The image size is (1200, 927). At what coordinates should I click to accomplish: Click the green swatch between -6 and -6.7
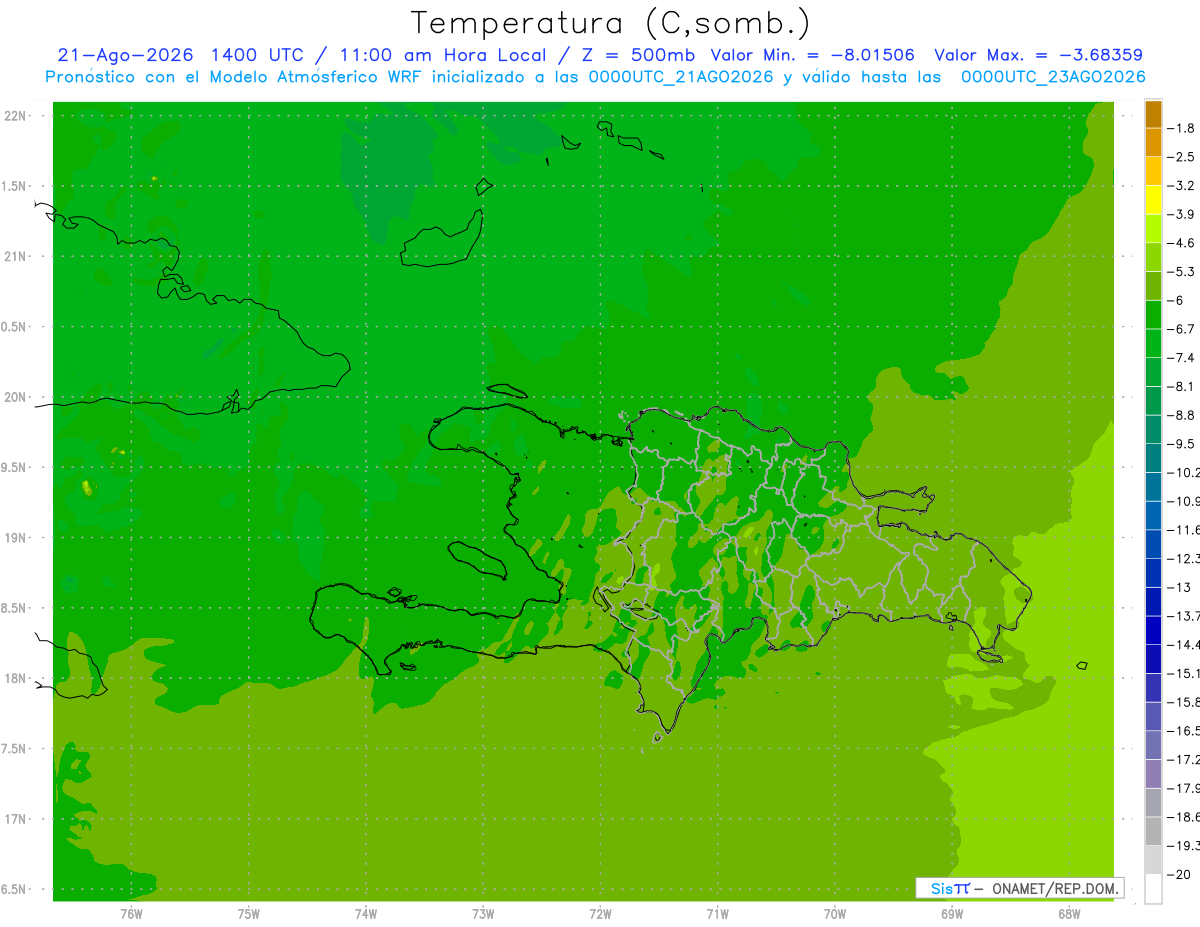pyautogui.click(x=1153, y=315)
